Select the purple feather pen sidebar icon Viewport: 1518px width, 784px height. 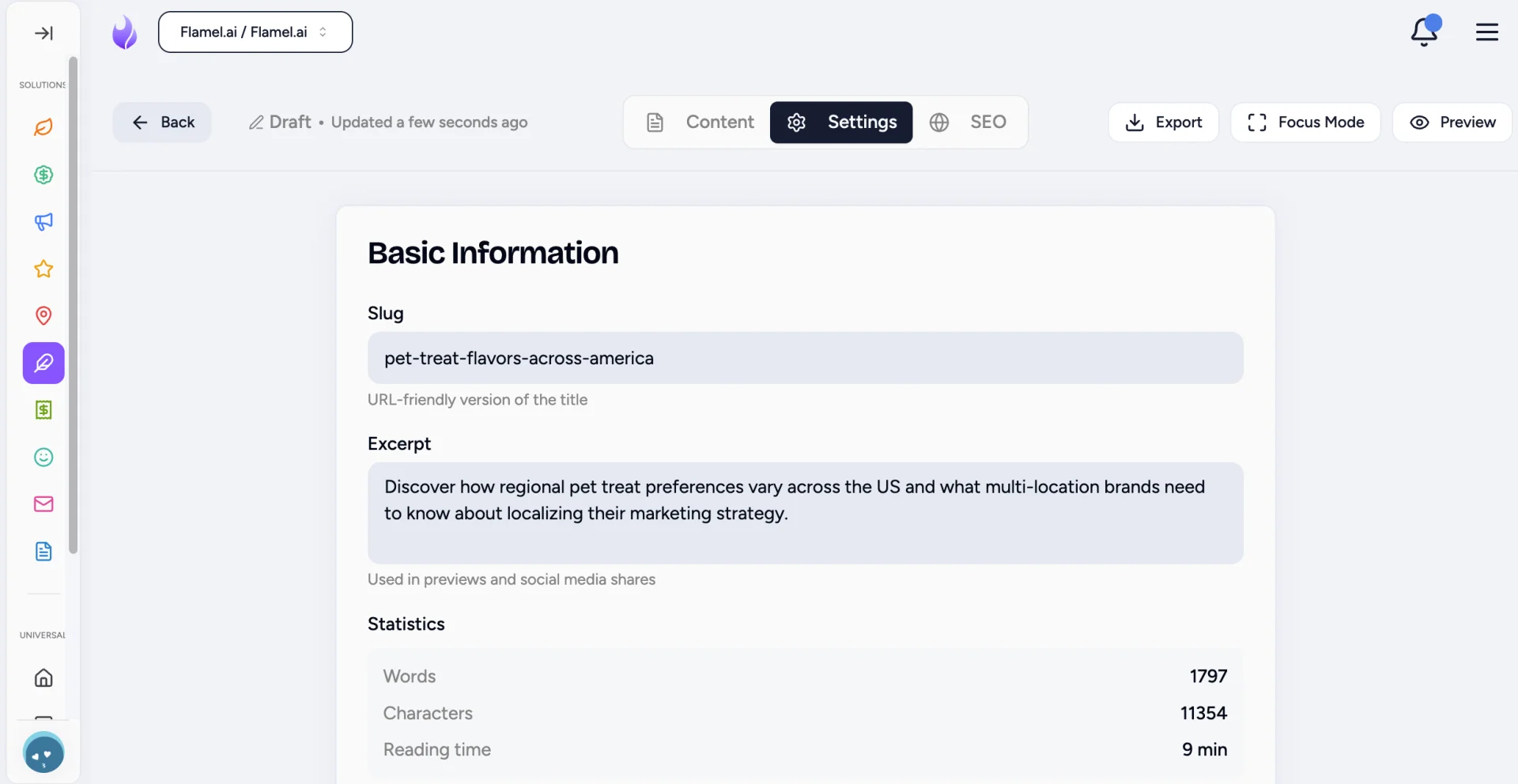tap(43, 363)
